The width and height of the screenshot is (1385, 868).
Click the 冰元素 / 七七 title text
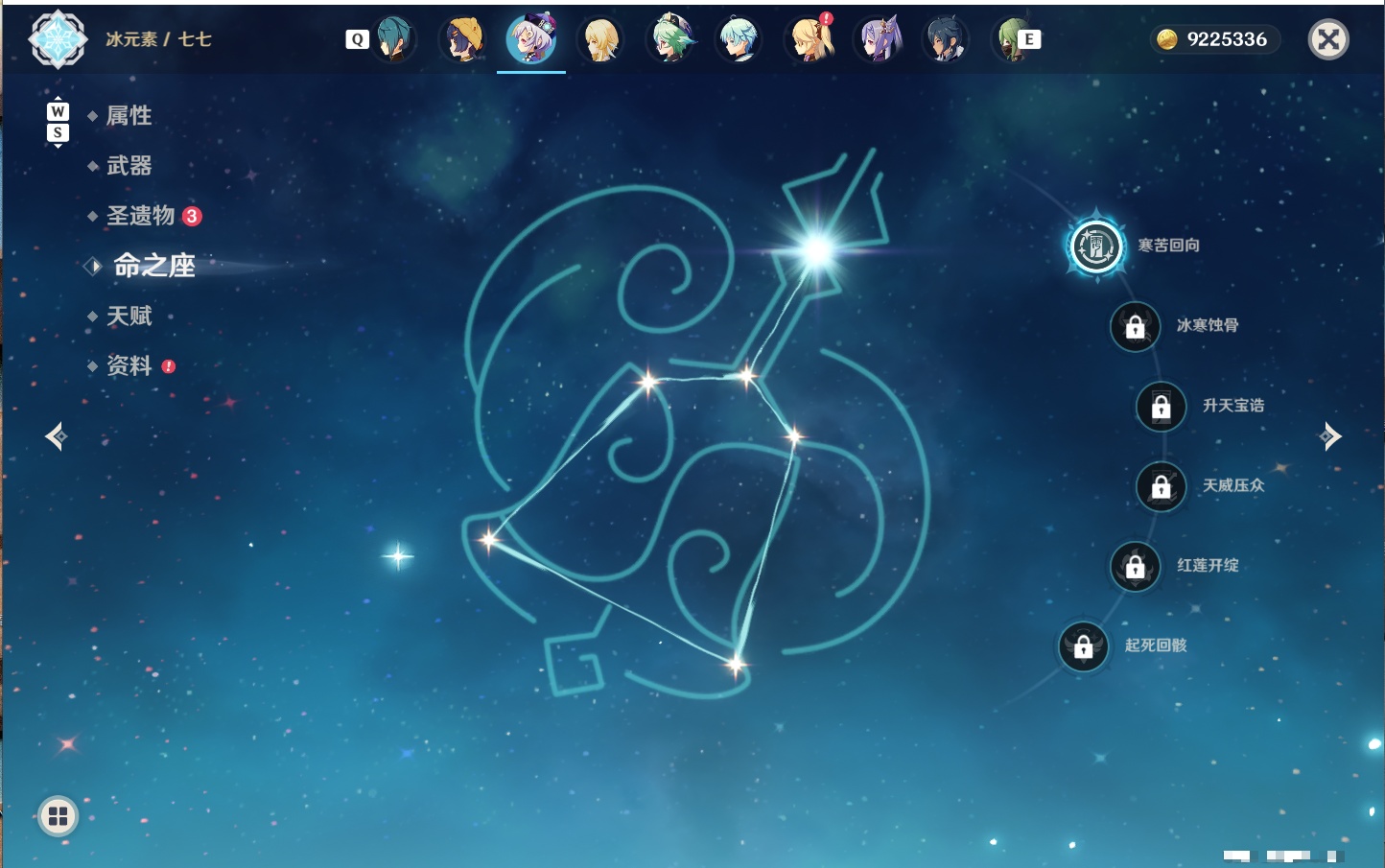(158, 39)
